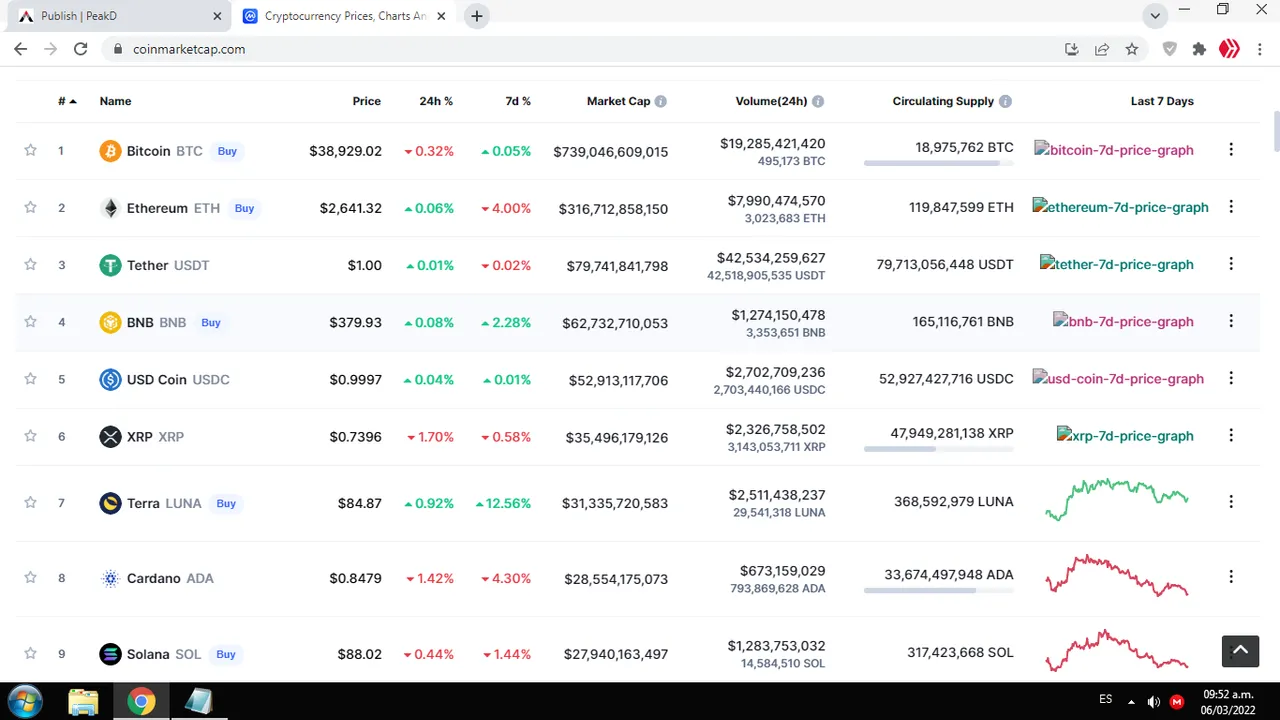Open Chrome extensions puzzle icon
The height and width of the screenshot is (720, 1280).
coord(1200,49)
